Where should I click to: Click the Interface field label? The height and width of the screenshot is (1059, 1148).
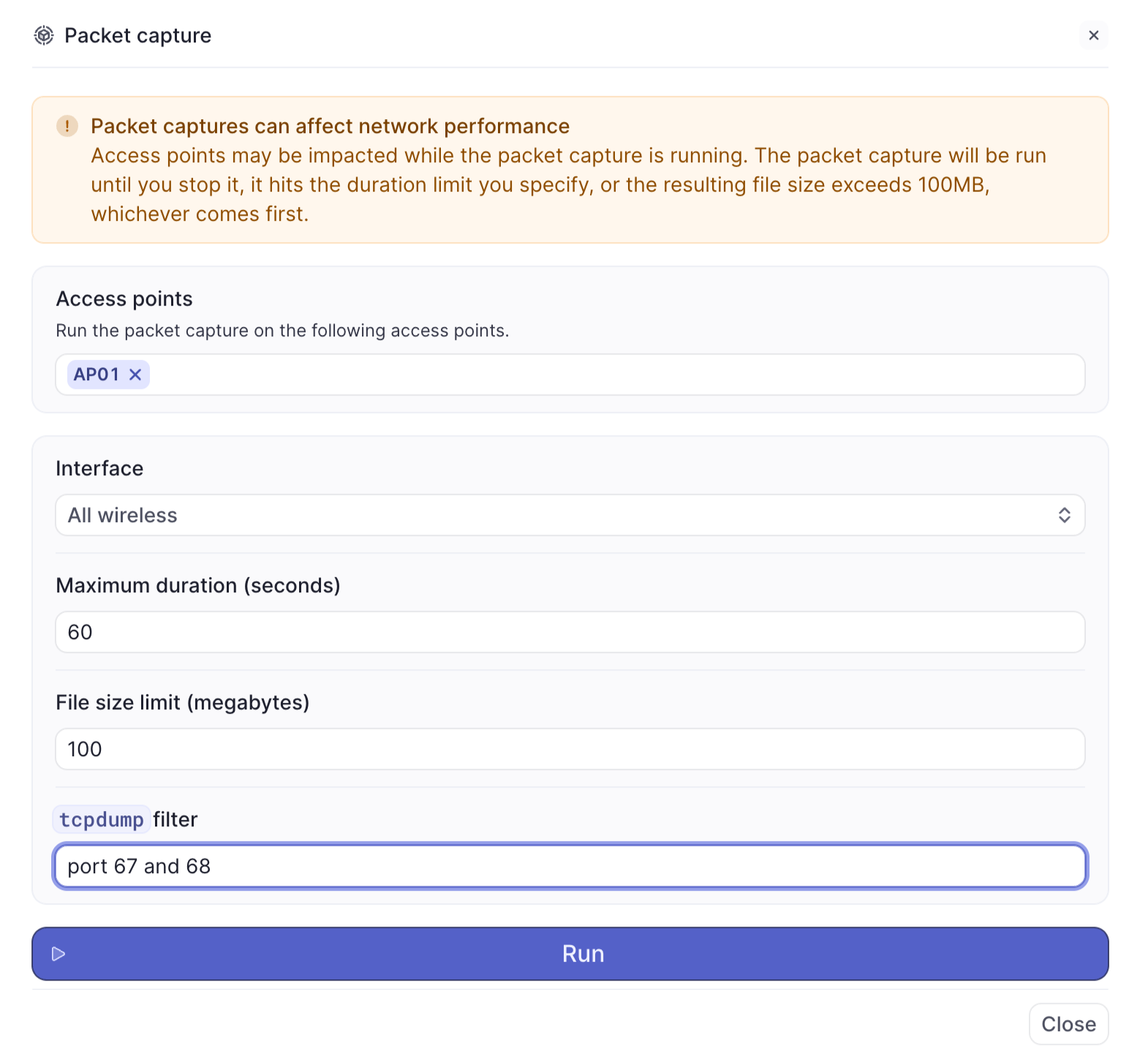99,468
